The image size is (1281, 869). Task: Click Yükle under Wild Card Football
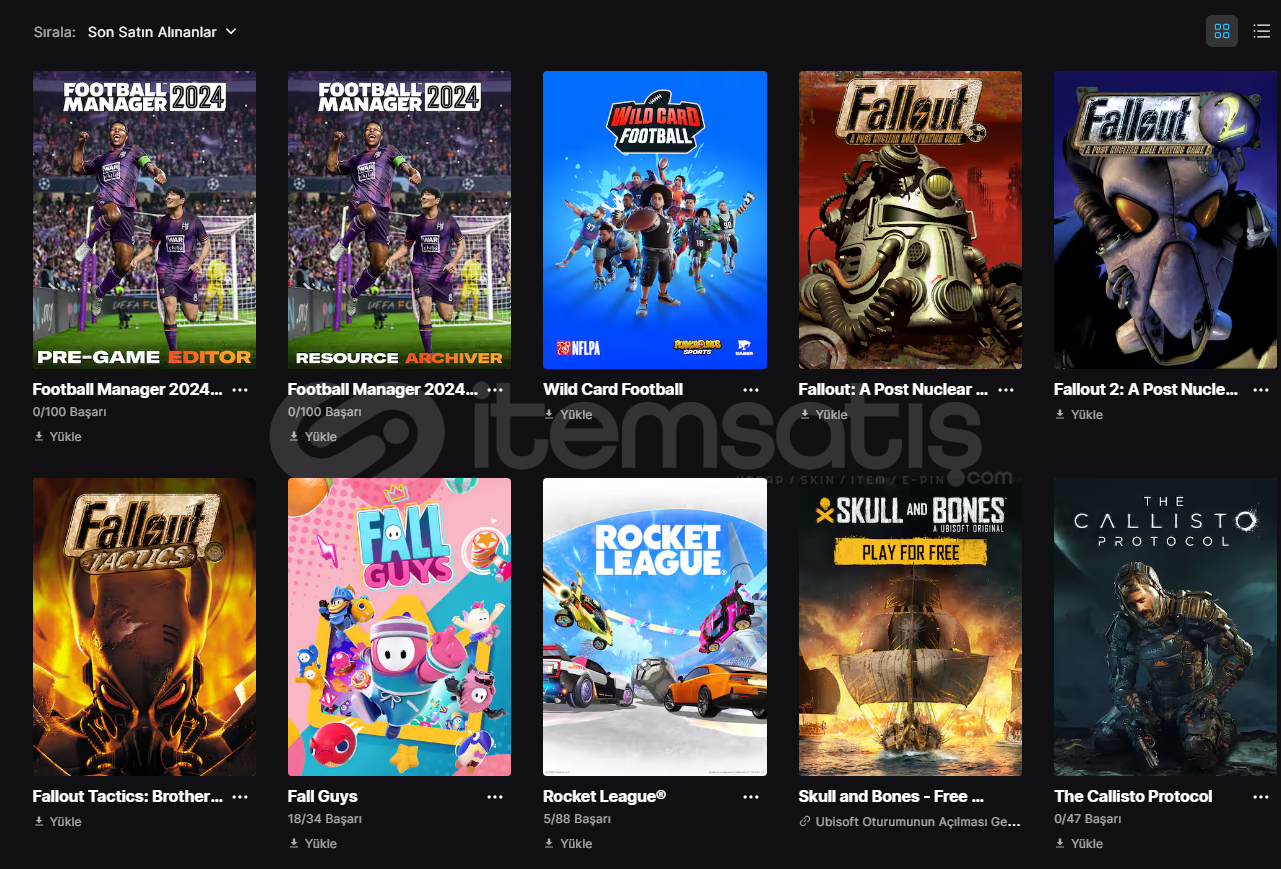pyautogui.click(x=568, y=415)
